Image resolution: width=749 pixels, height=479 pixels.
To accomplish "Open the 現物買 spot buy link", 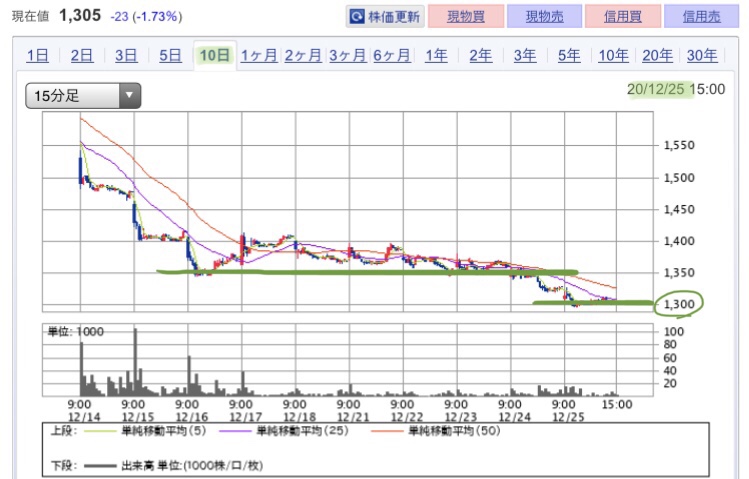I will 466,17.
